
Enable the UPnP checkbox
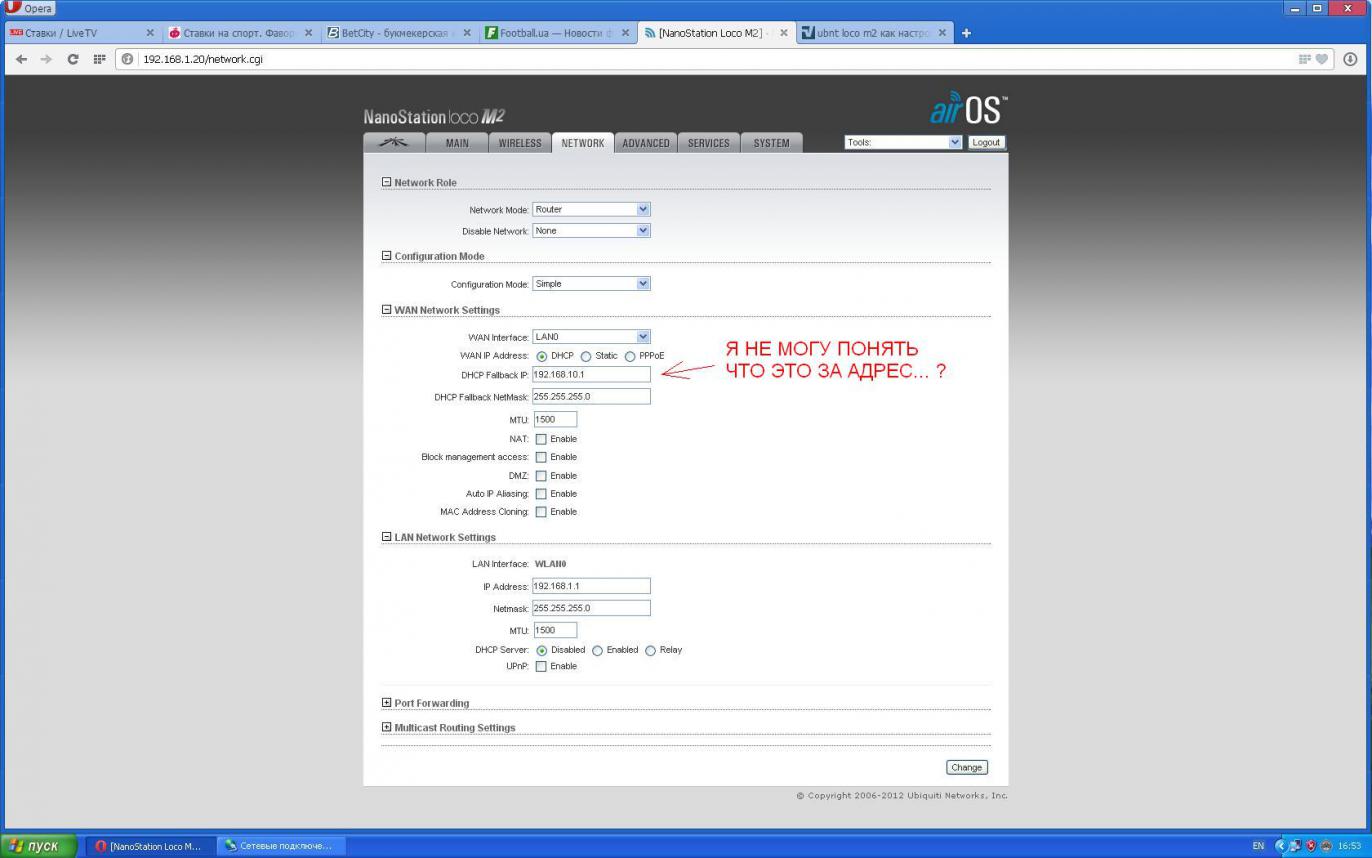(x=541, y=667)
